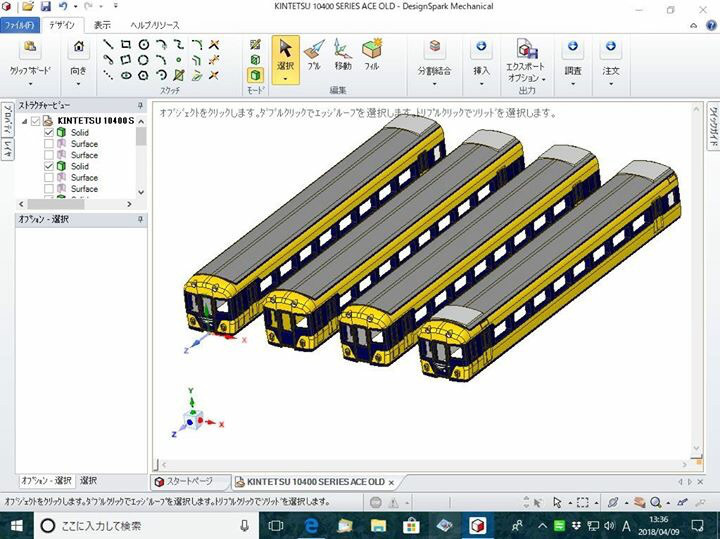The width and height of the screenshot is (720, 539).
Task: Click the structure tree scroll-down arrow
Action: pyautogui.click(x=141, y=192)
